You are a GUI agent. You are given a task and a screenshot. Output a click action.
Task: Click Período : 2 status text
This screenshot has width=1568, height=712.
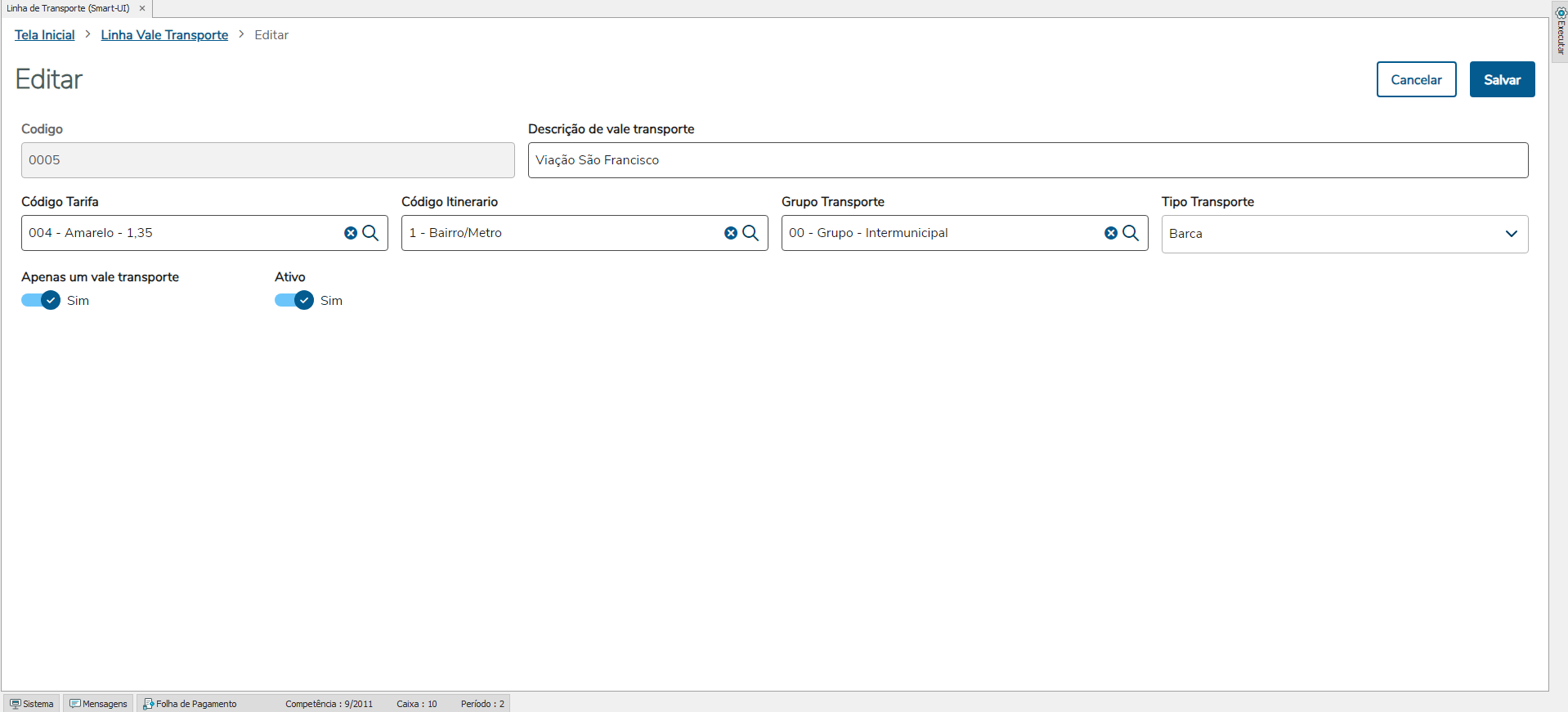point(482,704)
